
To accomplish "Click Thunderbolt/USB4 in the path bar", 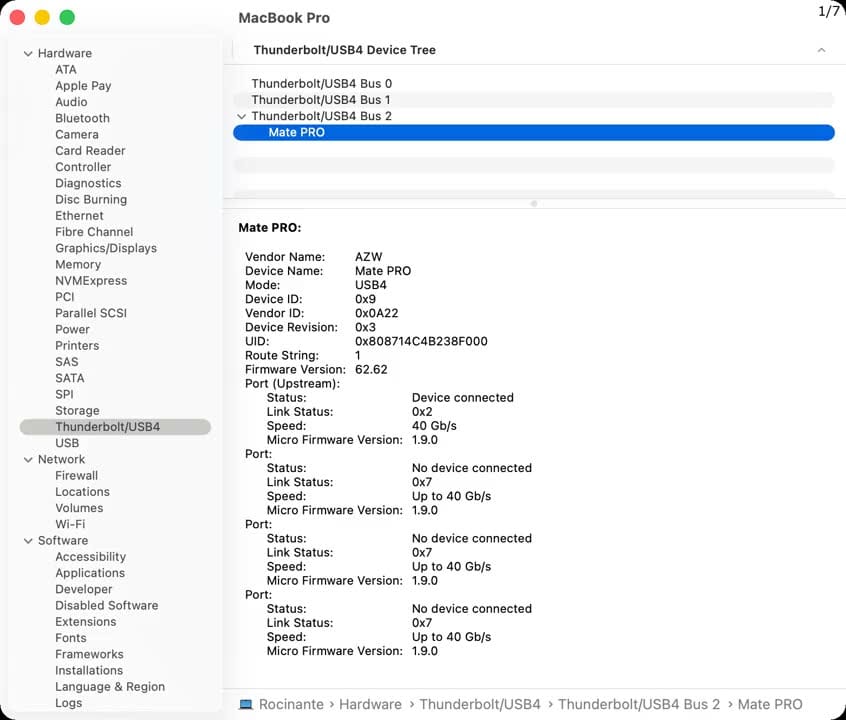I will 480,704.
